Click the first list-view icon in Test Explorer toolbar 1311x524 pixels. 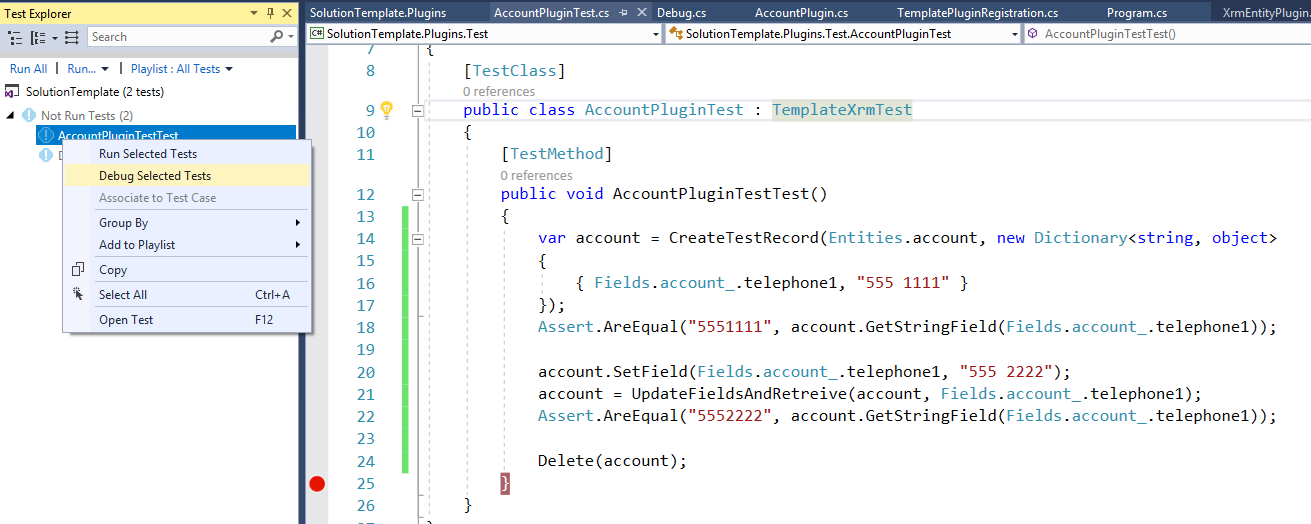(x=15, y=37)
